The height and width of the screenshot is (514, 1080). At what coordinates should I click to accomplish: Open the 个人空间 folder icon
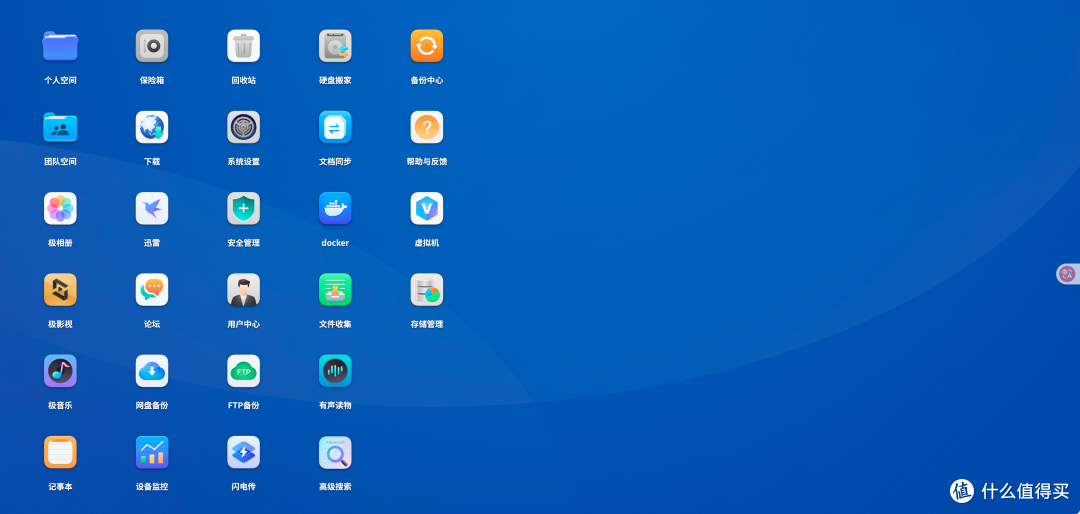pos(60,46)
